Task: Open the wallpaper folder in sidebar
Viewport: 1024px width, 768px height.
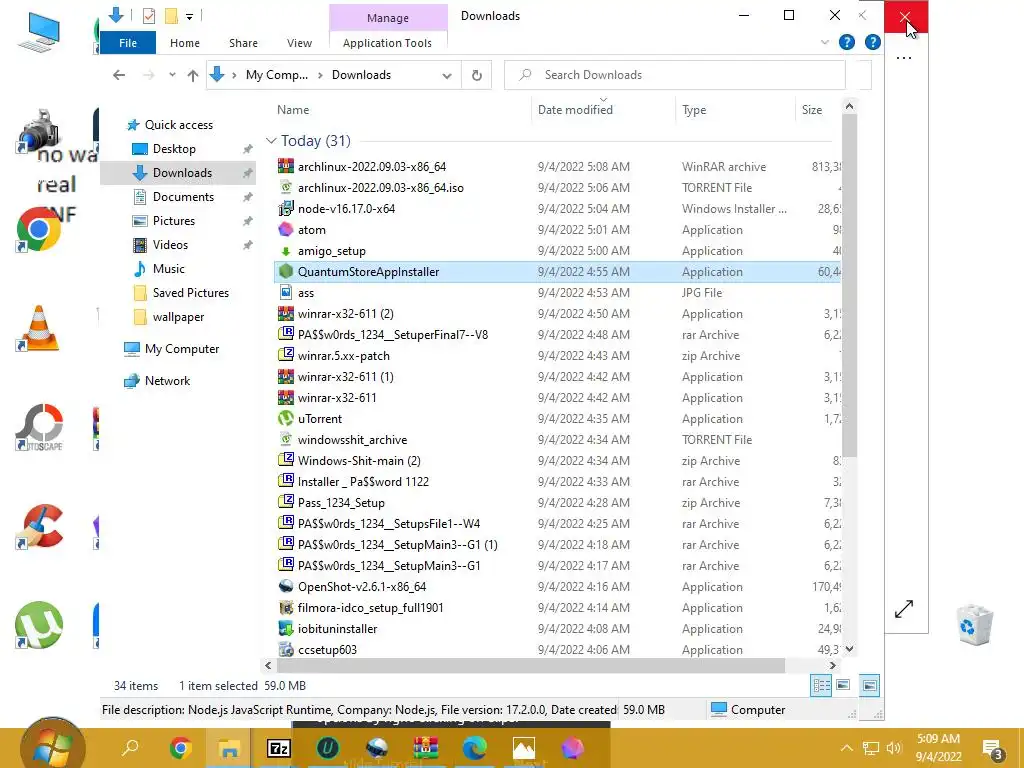Action: 178,317
